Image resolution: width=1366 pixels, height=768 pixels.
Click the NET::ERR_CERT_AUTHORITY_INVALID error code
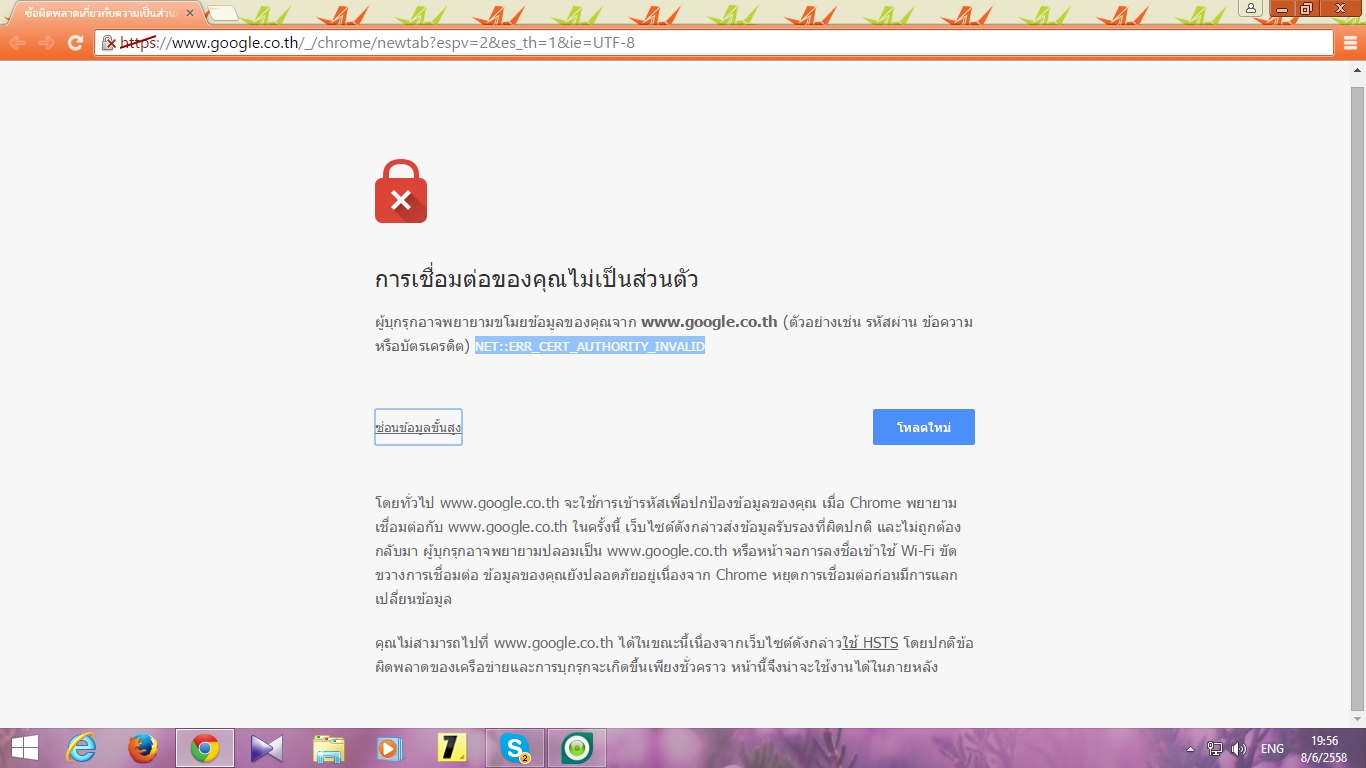click(x=590, y=346)
